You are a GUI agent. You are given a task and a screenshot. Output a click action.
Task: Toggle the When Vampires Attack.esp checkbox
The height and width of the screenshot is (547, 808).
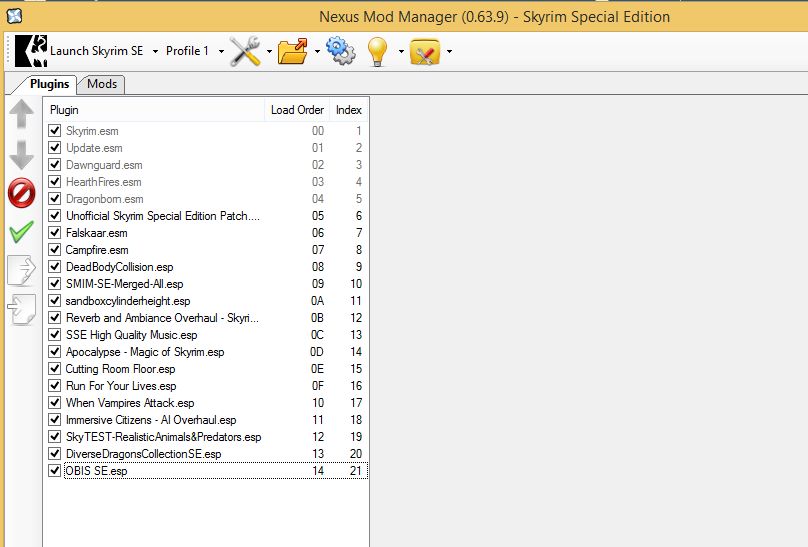(x=55, y=403)
